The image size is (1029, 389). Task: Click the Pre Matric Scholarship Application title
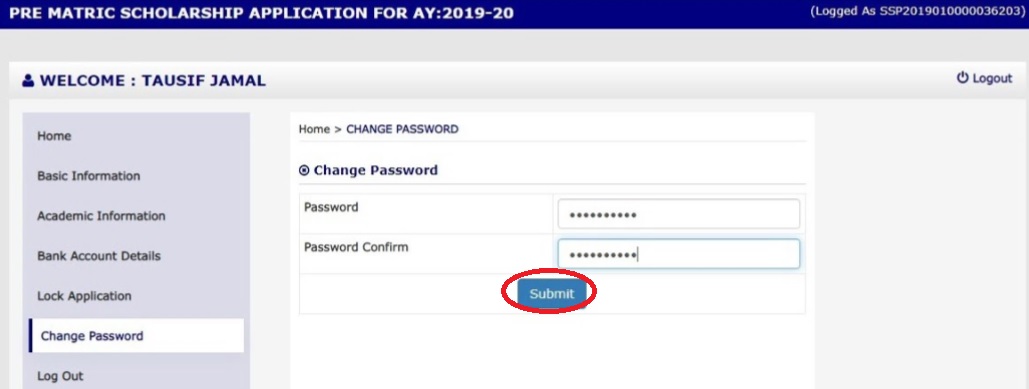(x=261, y=13)
